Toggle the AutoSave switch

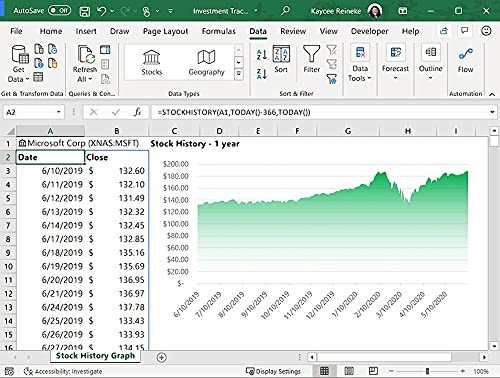click(60, 11)
